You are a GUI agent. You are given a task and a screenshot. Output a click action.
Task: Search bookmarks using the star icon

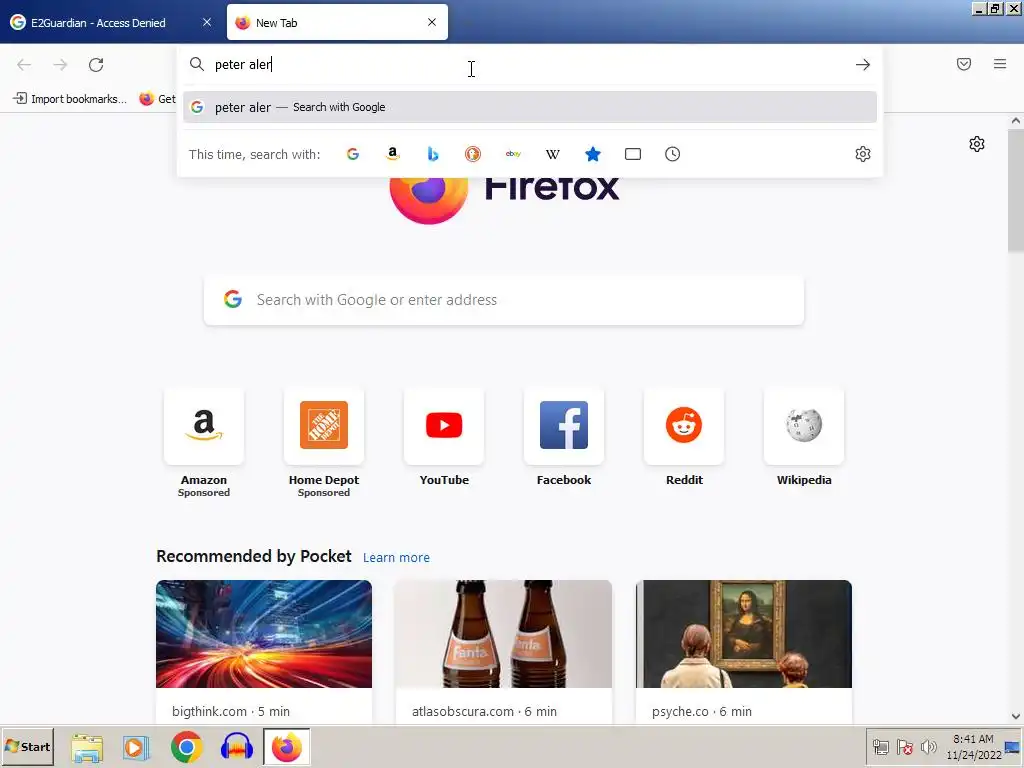[592, 154]
